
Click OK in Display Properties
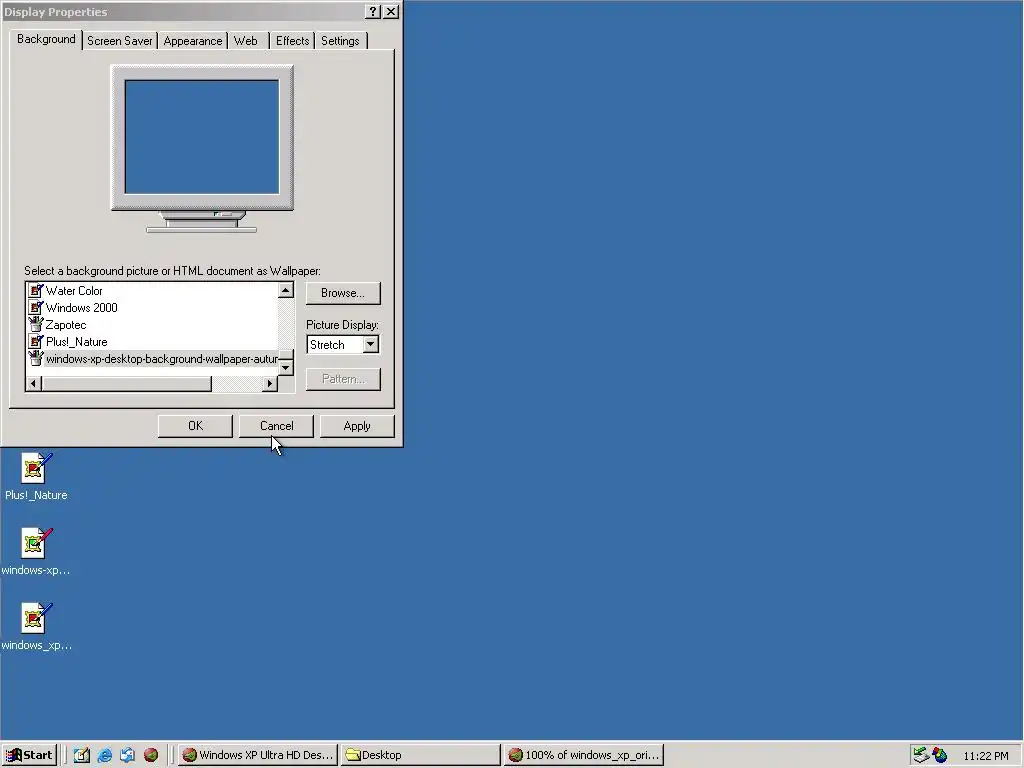[195, 426]
